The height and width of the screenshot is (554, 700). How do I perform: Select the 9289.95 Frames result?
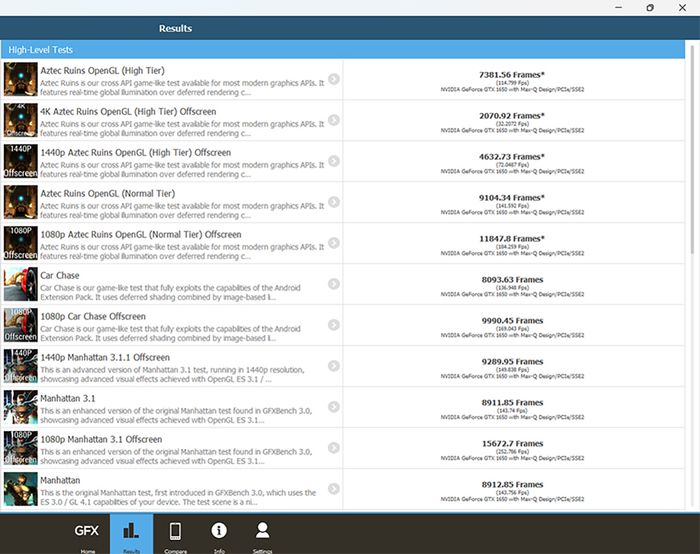click(512, 362)
